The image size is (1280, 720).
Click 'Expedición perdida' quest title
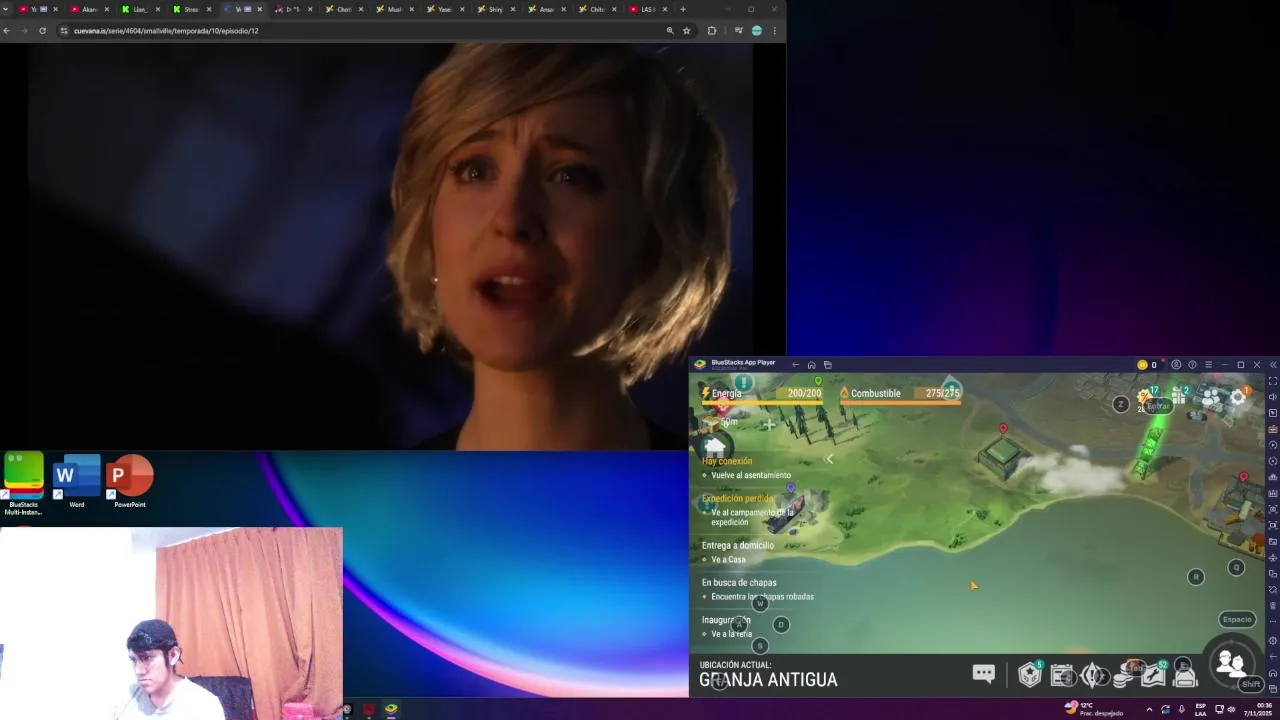pyautogui.click(x=738, y=498)
